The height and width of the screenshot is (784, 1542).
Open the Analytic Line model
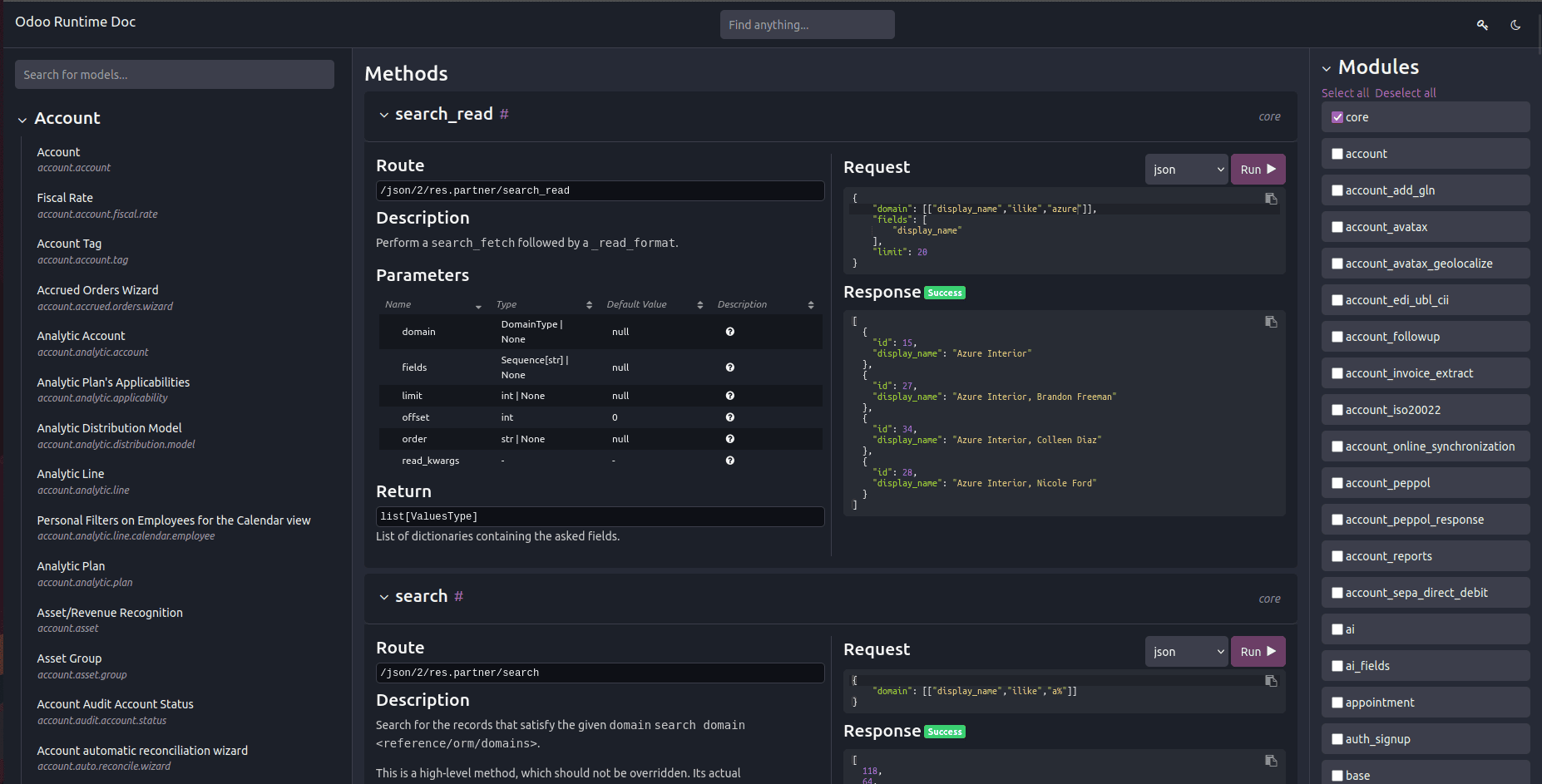[x=83, y=481]
